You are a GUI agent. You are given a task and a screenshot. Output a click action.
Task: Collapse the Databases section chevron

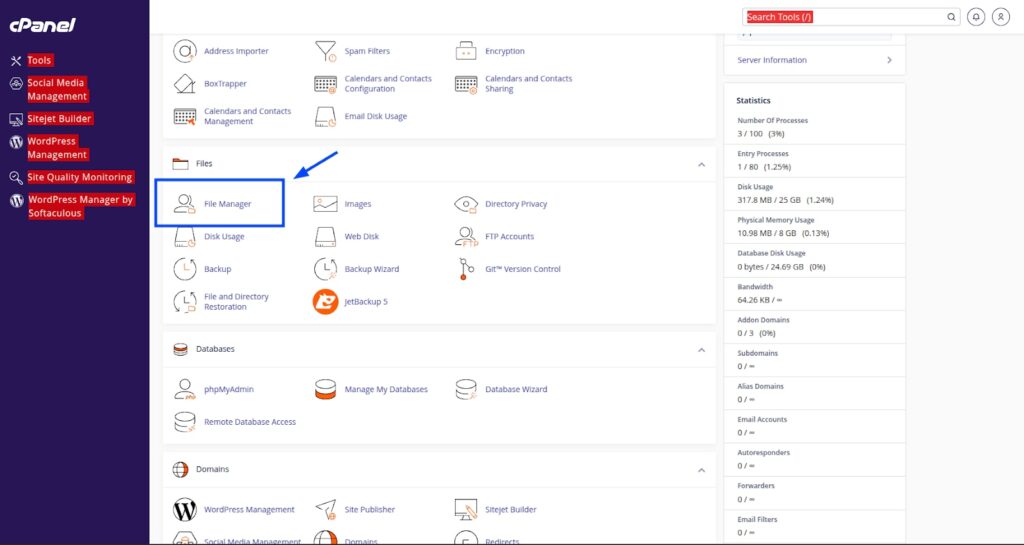(x=701, y=350)
